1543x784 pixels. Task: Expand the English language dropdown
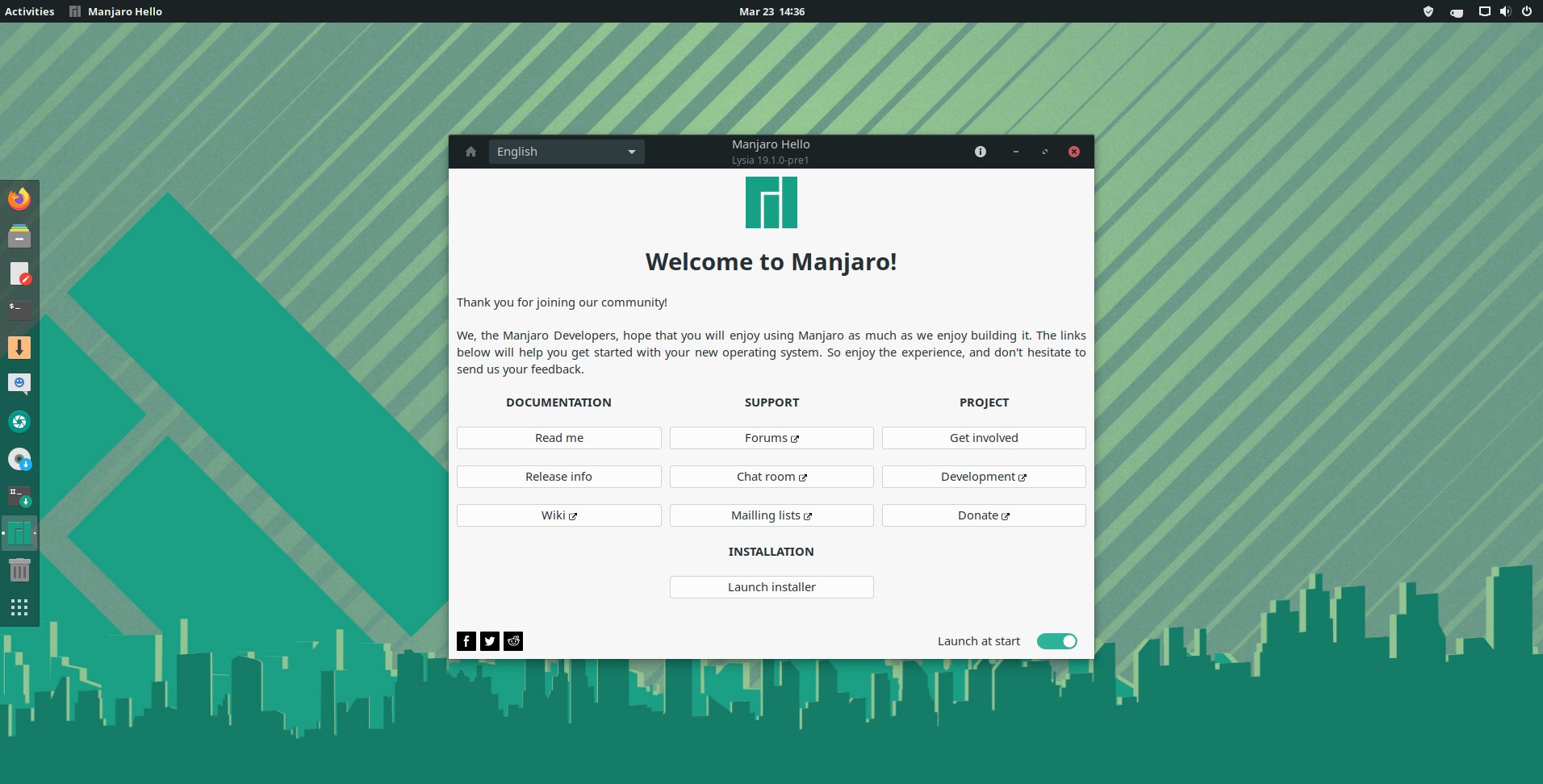pyautogui.click(x=566, y=152)
